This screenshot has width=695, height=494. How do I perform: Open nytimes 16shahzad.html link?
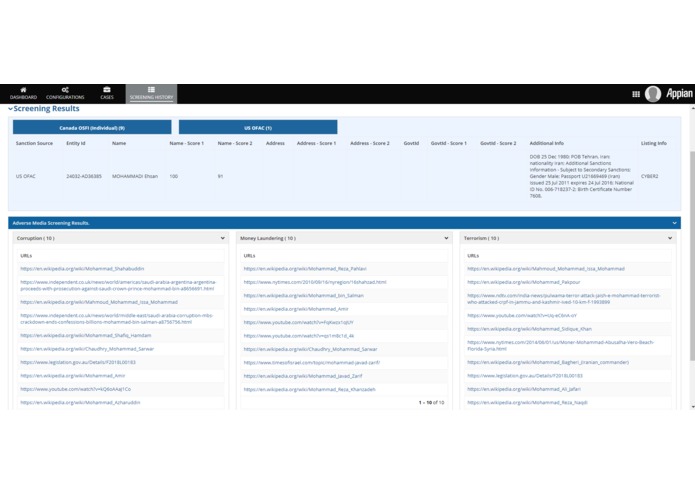pyautogui.click(x=315, y=282)
